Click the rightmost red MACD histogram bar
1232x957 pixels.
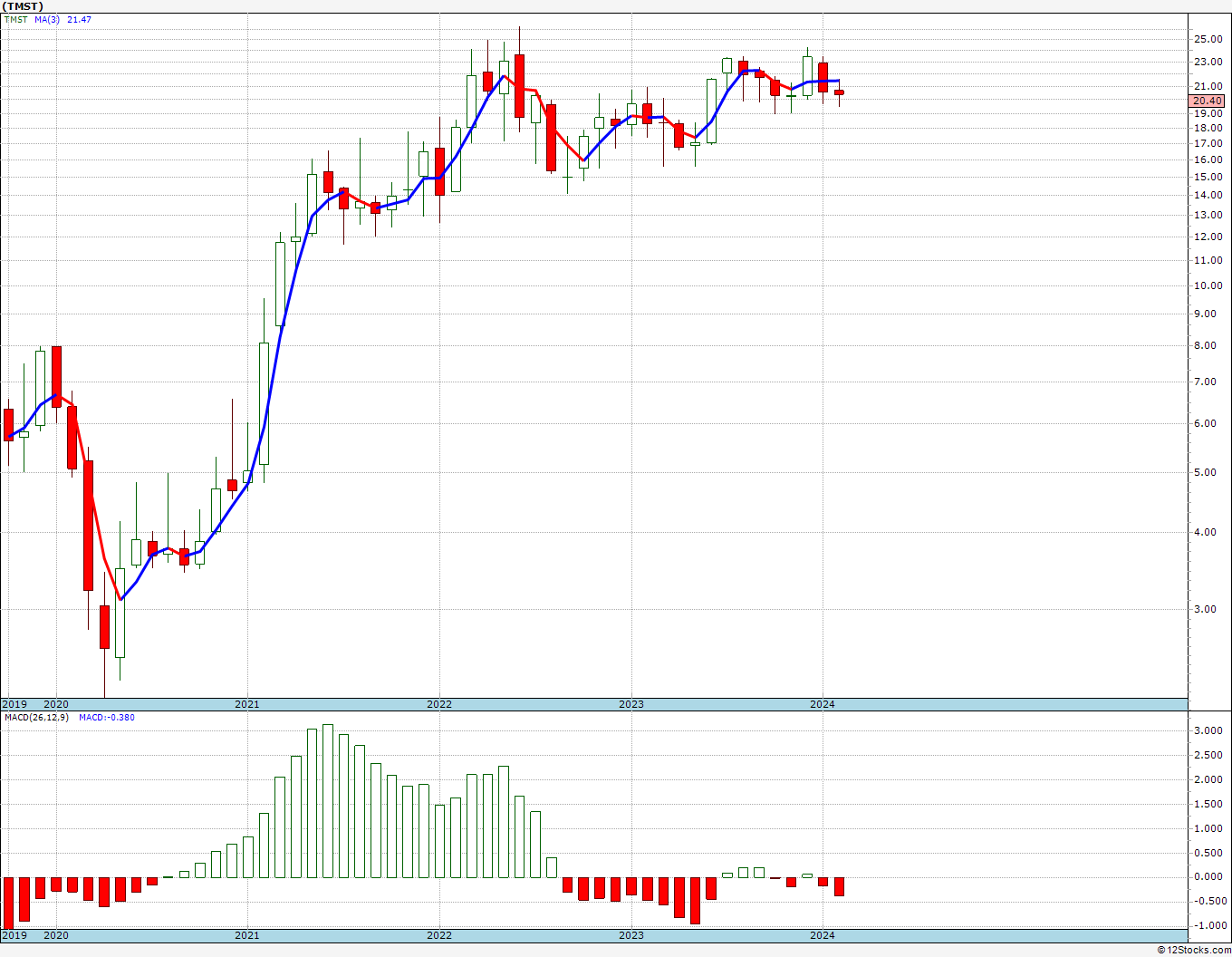[x=839, y=886]
